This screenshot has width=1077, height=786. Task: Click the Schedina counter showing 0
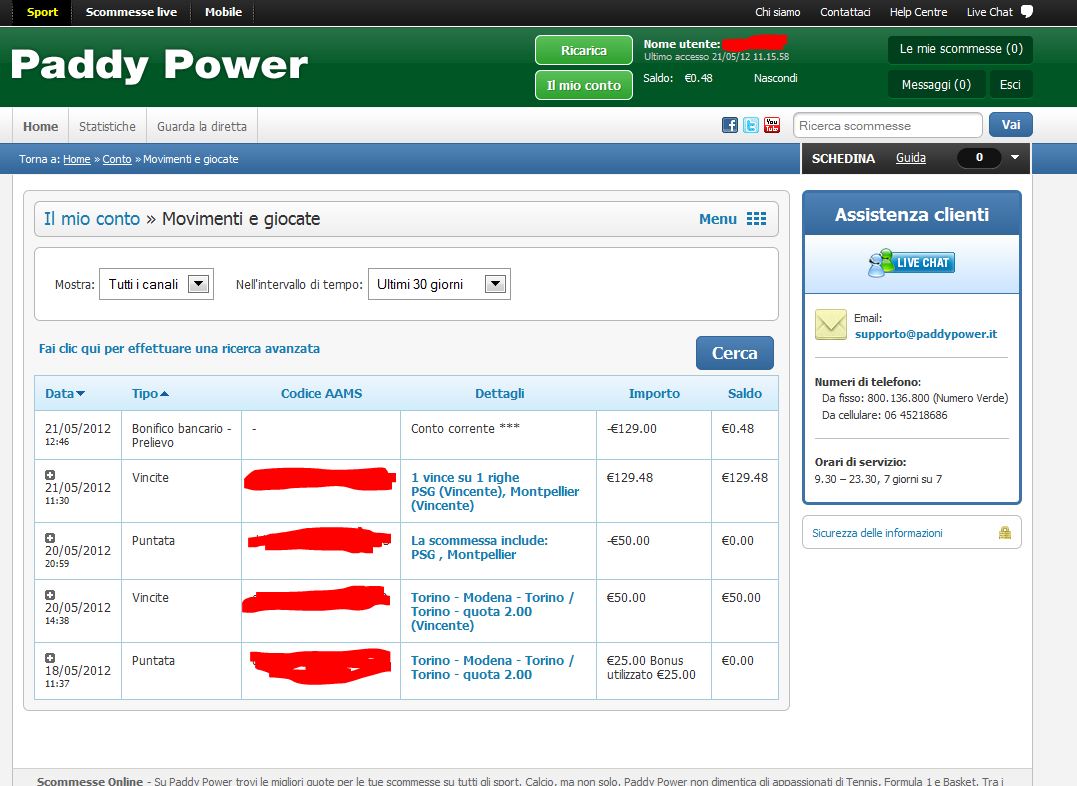click(979, 157)
